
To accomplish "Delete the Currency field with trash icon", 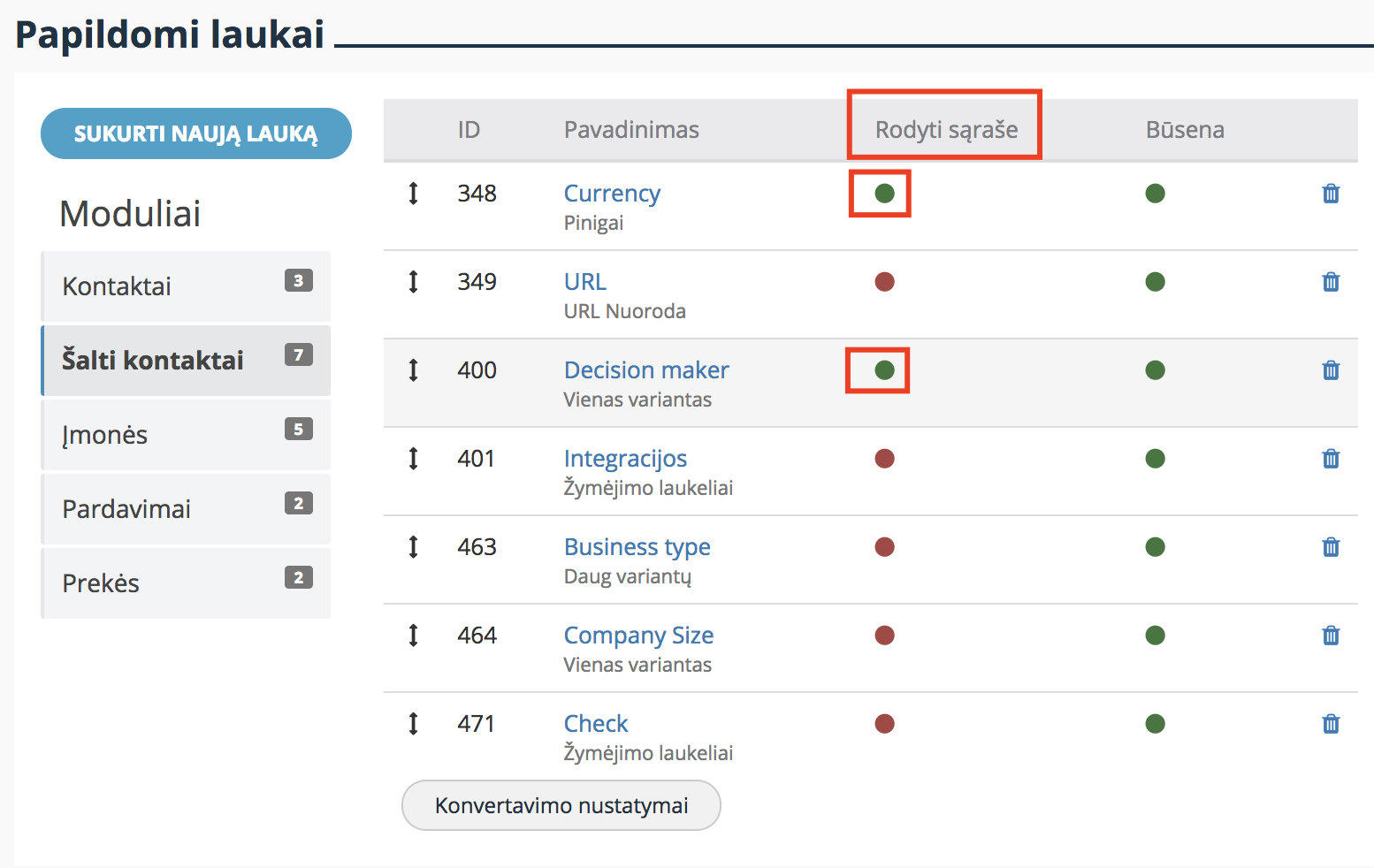I will 1331,194.
